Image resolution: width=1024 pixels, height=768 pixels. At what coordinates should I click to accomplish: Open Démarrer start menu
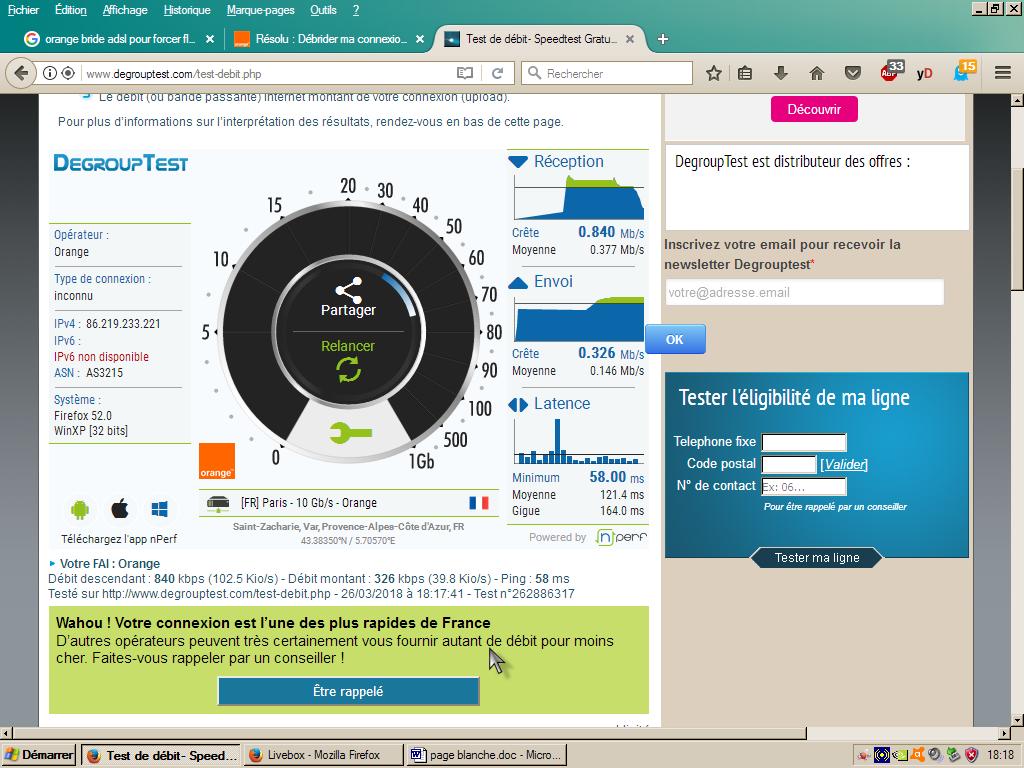pyautogui.click(x=39, y=755)
